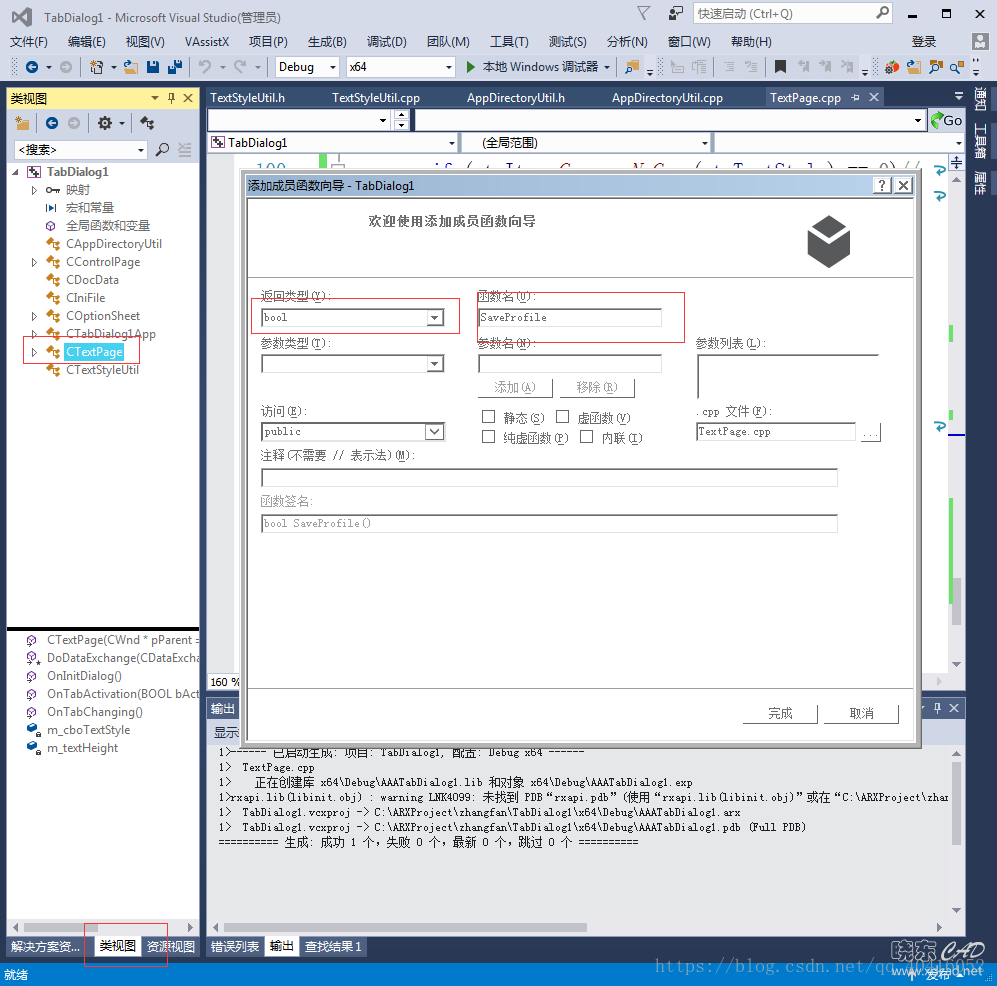Switch to the 错误列表 tab

tap(235, 946)
